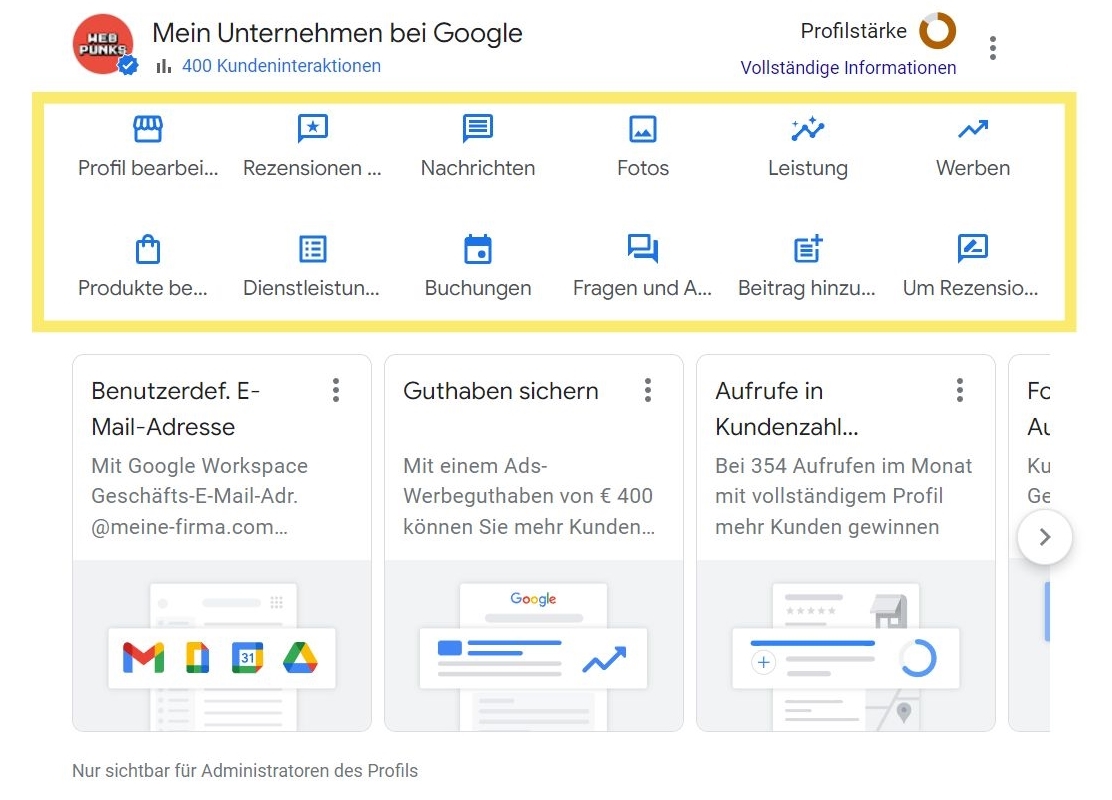Open the Werben trending-arrow icon
The height and width of the screenshot is (800, 1112).
pyautogui.click(x=973, y=129)
